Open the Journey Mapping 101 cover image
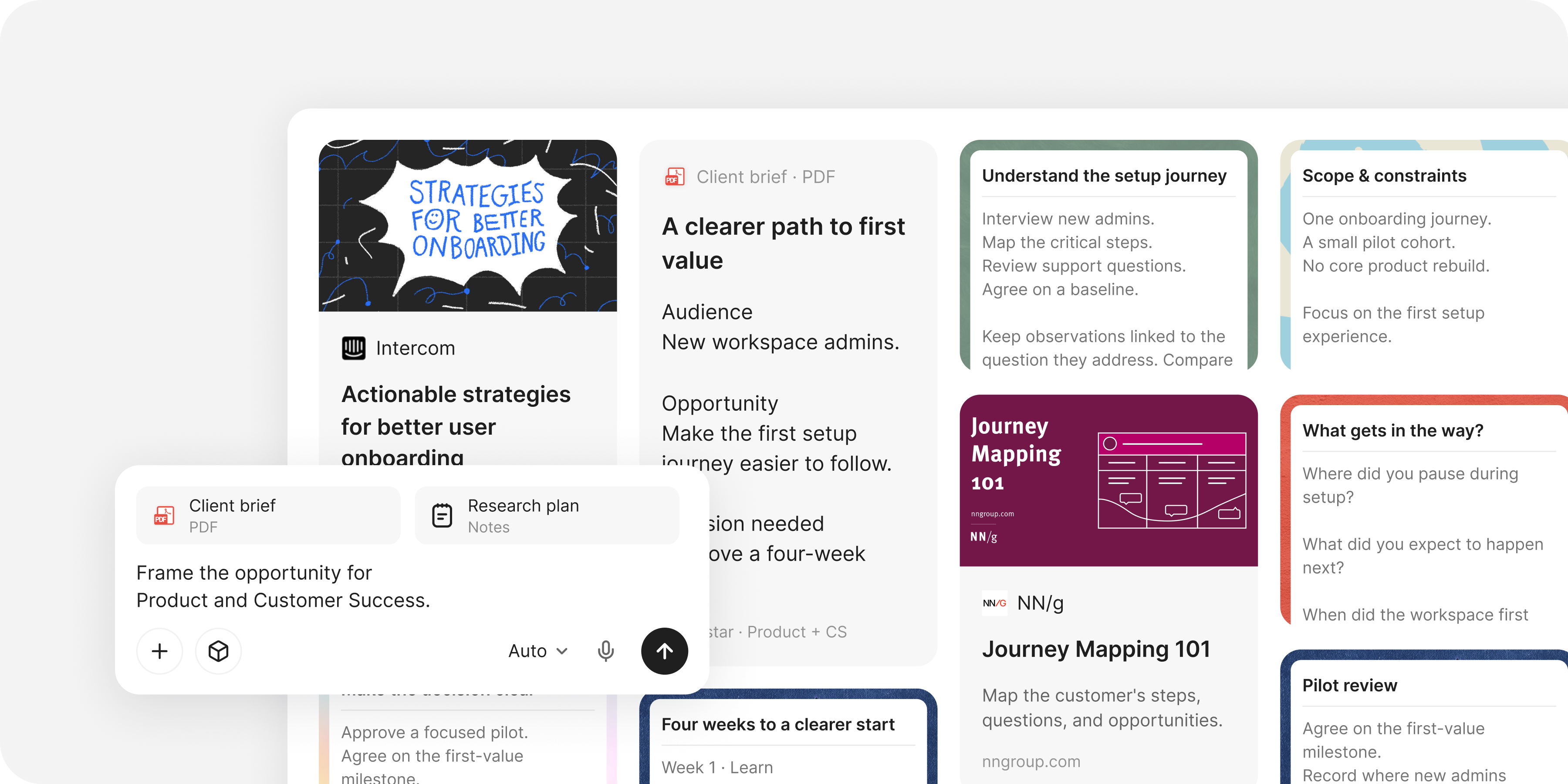Screen dimensions: 1568x784 click(x=1108, y=480)
